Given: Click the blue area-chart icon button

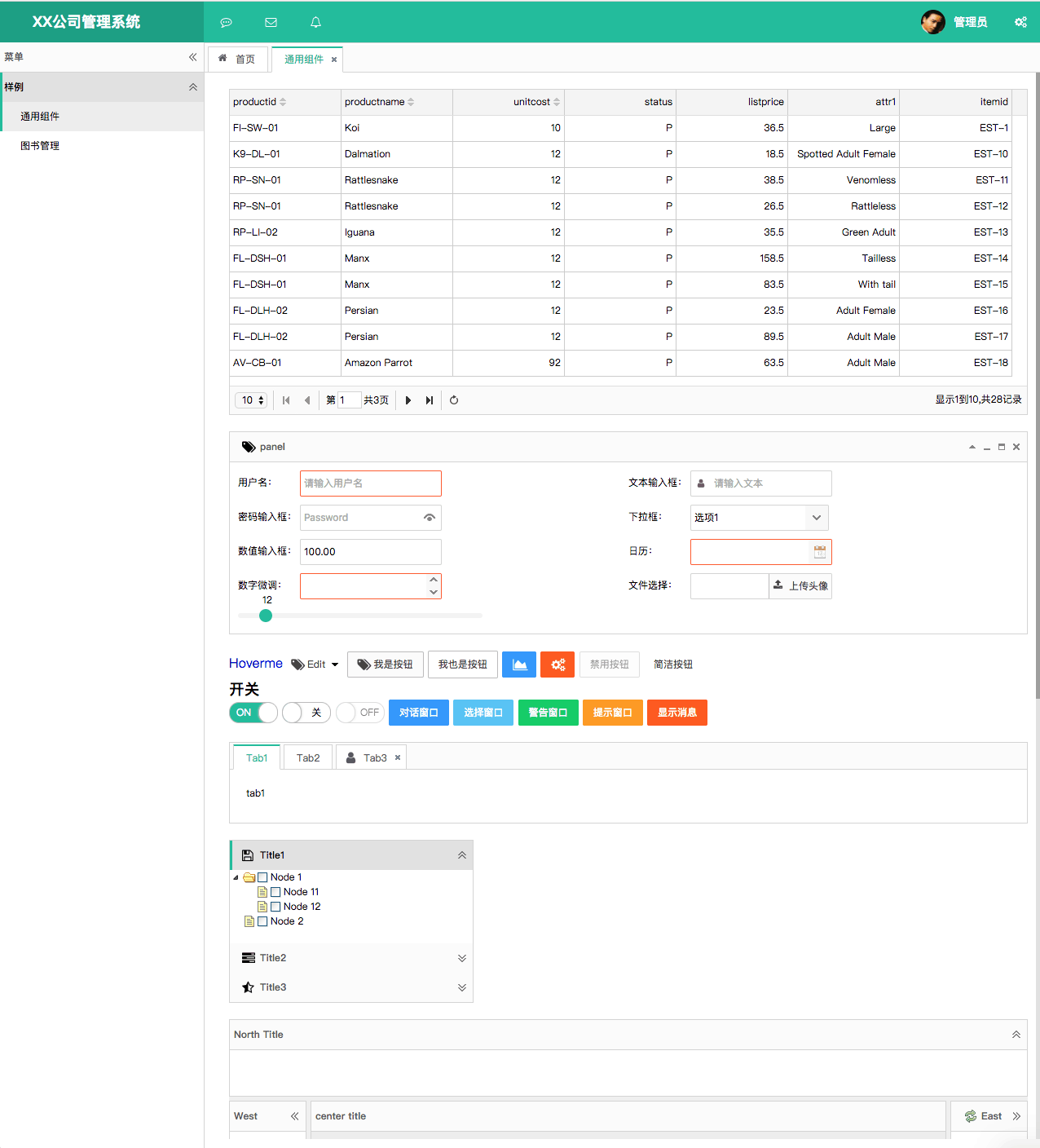Looking at the screenshot, I should [x=519, y=665].
